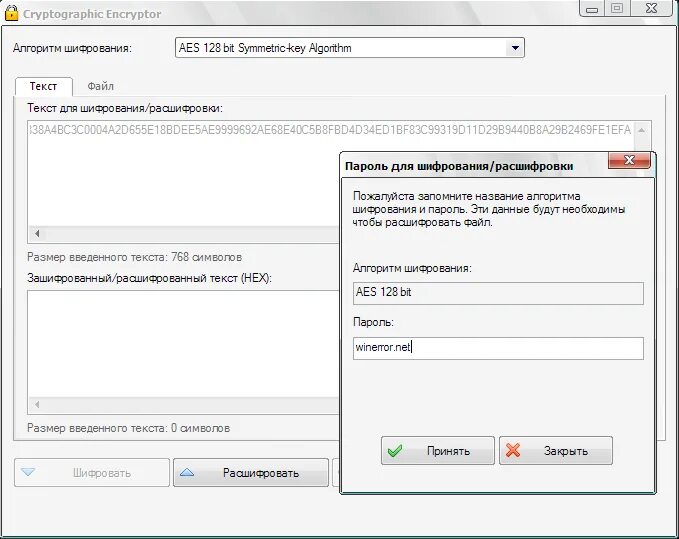Click the up triangle icon on Расшифровать
Screen dimensions: 679x539
[187, 472]
